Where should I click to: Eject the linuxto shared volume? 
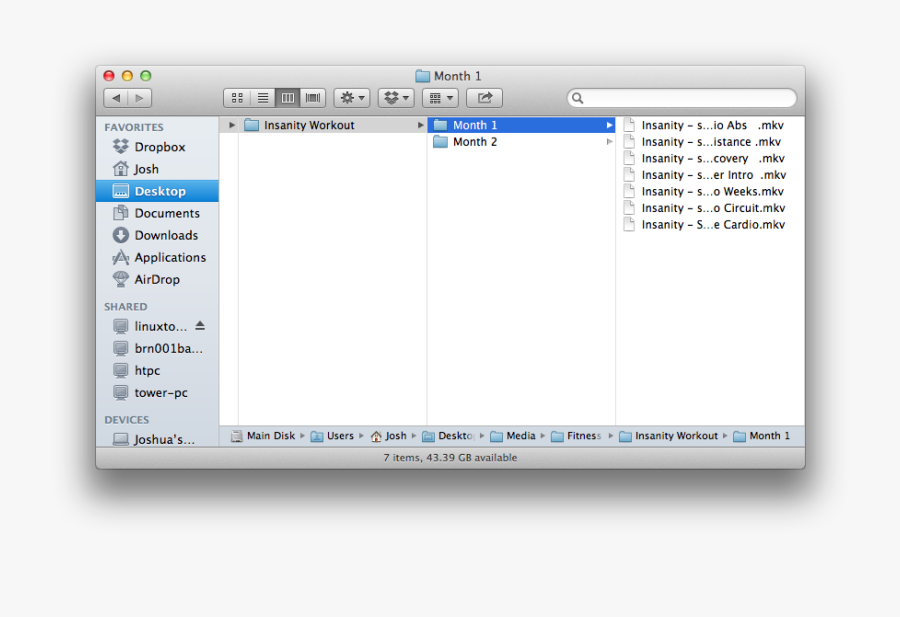pyautogui.click(x=201, y=325)
